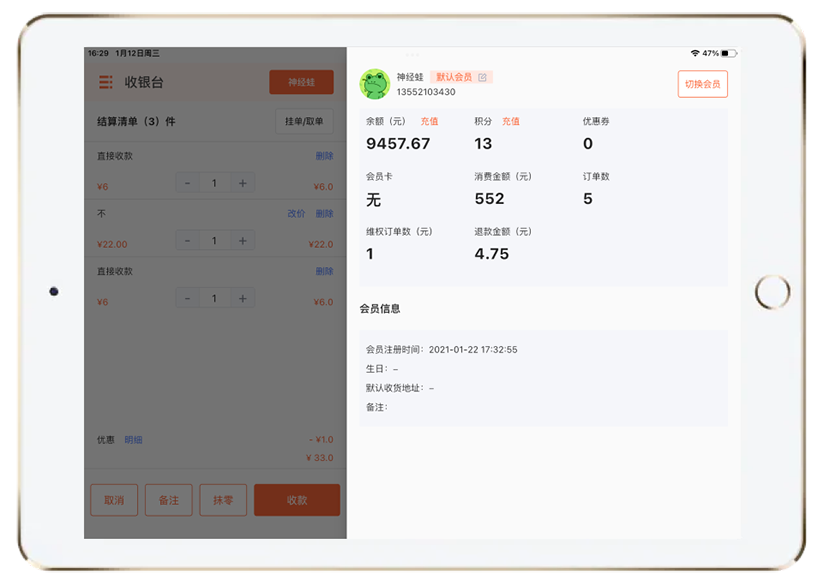Click 切换会员 to switch member
The width and height of the screenshot is (824, 586).
coord(703,84)
